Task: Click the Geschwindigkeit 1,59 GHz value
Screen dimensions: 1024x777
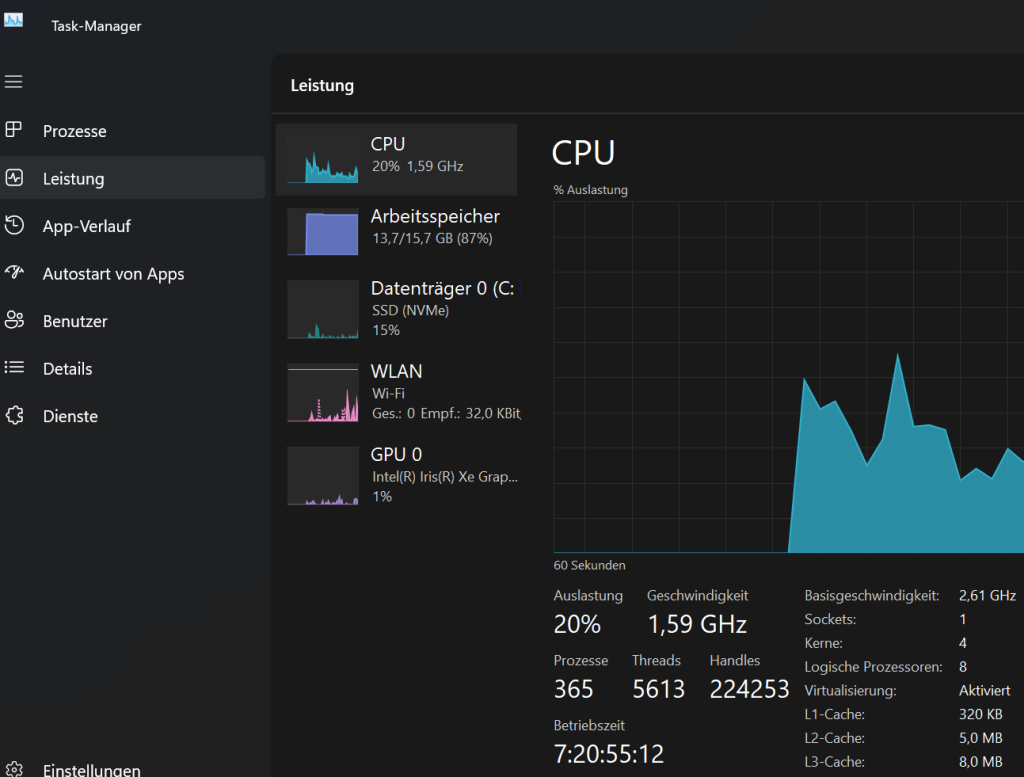Action: click(x=697, y=624)
